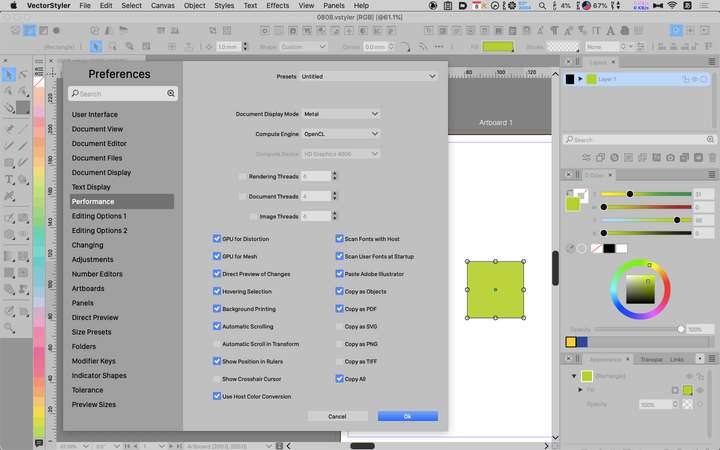Screen dimensions: 720x450
Task: Select Editing Options 1 category
Action: click(x=99, y=216)
